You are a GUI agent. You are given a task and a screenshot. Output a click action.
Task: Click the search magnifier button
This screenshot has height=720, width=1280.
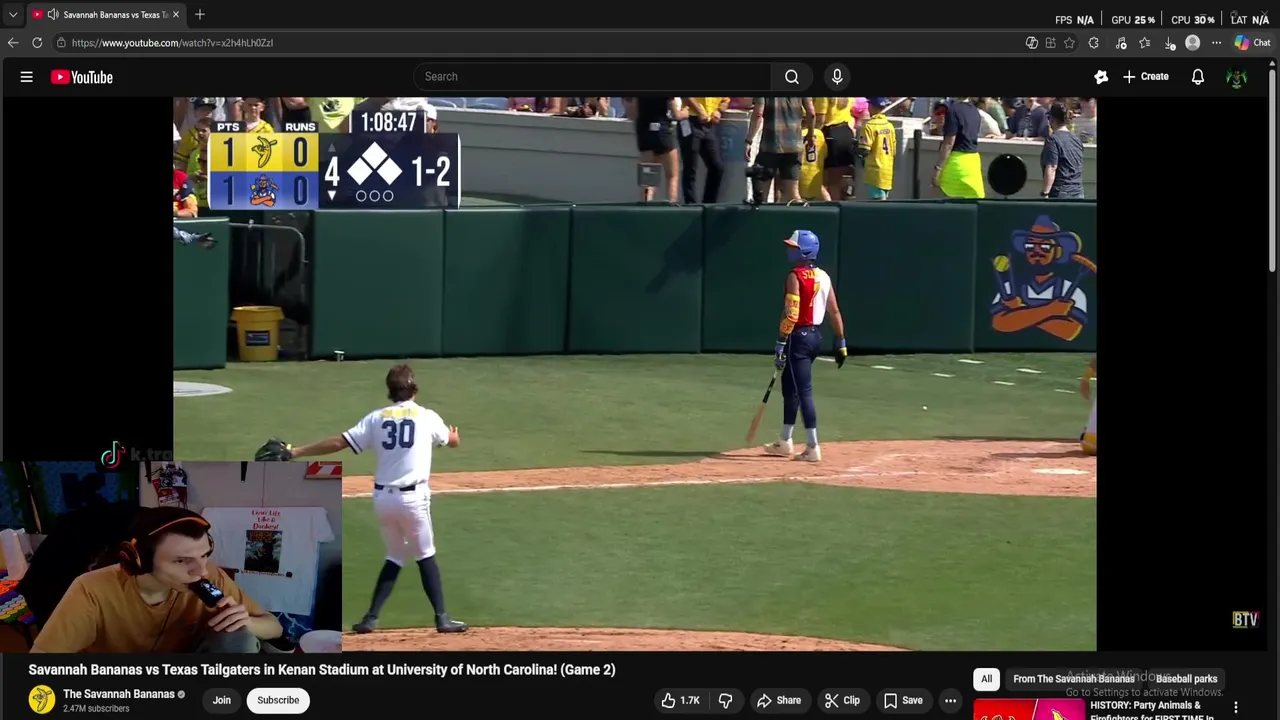[x=791, y=77]
